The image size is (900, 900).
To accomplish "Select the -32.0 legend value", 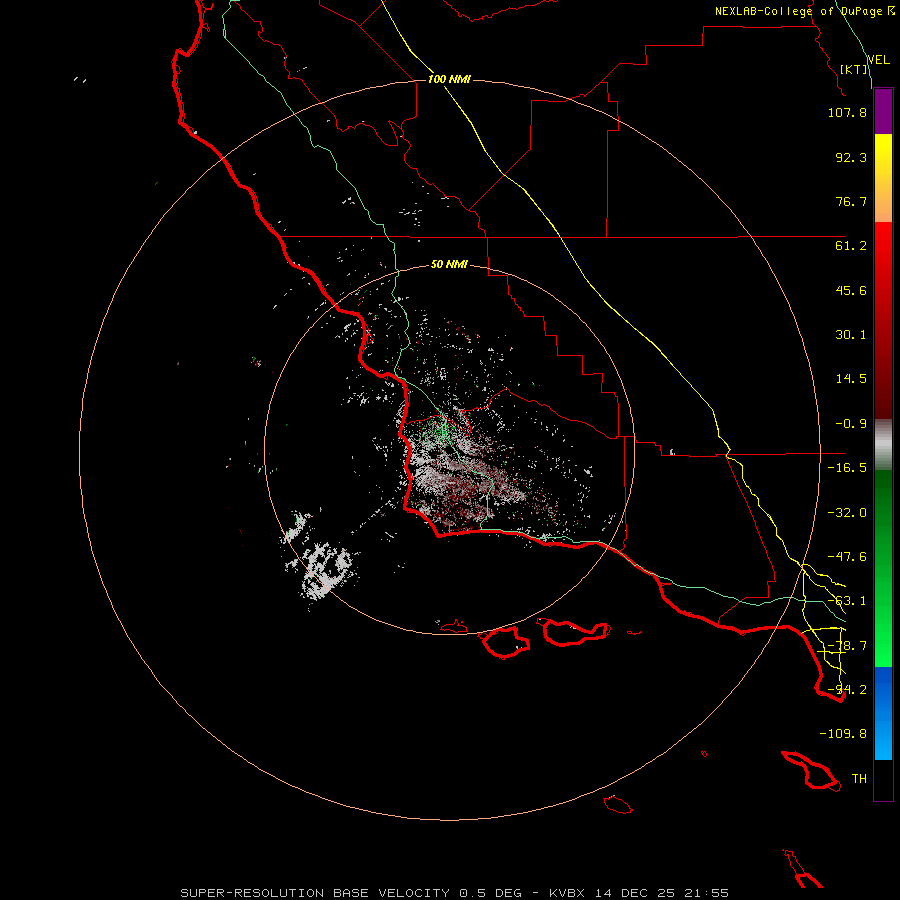I will pyautogui.click(x=847, y=513).
